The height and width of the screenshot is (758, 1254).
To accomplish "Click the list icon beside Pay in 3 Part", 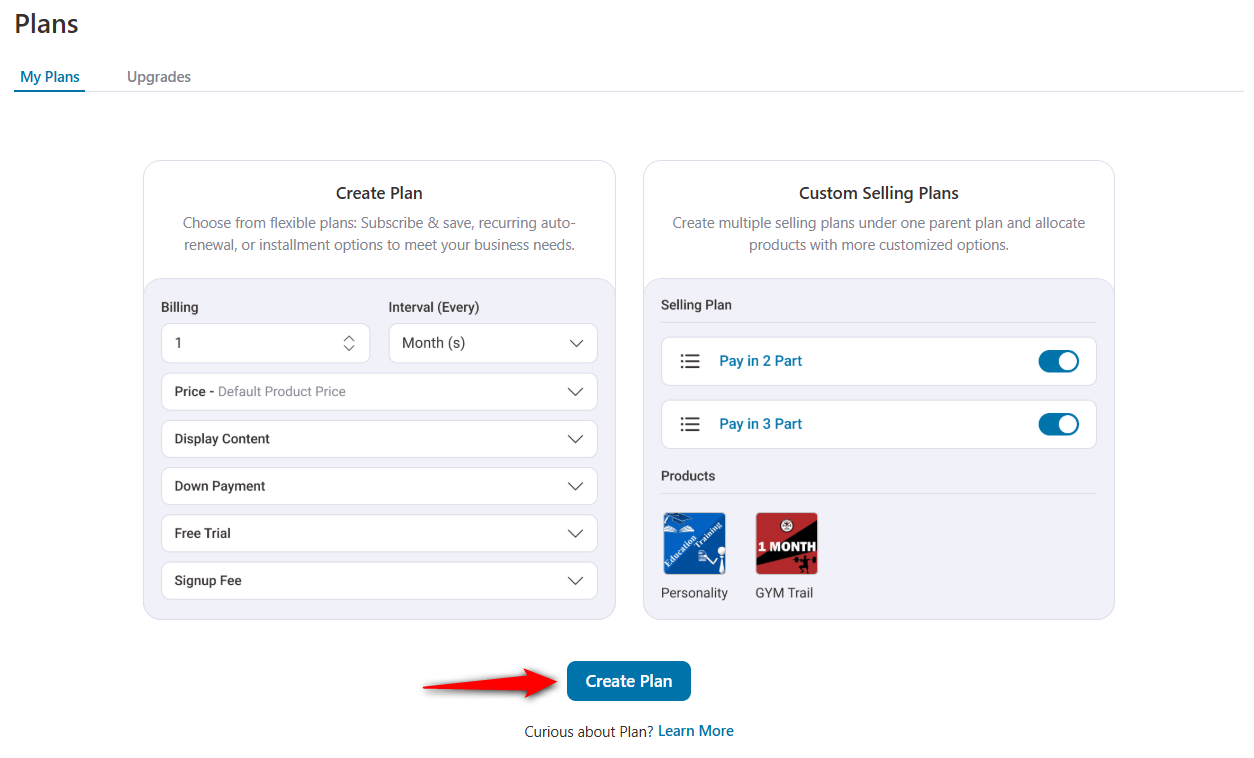I will coord(690,424).
